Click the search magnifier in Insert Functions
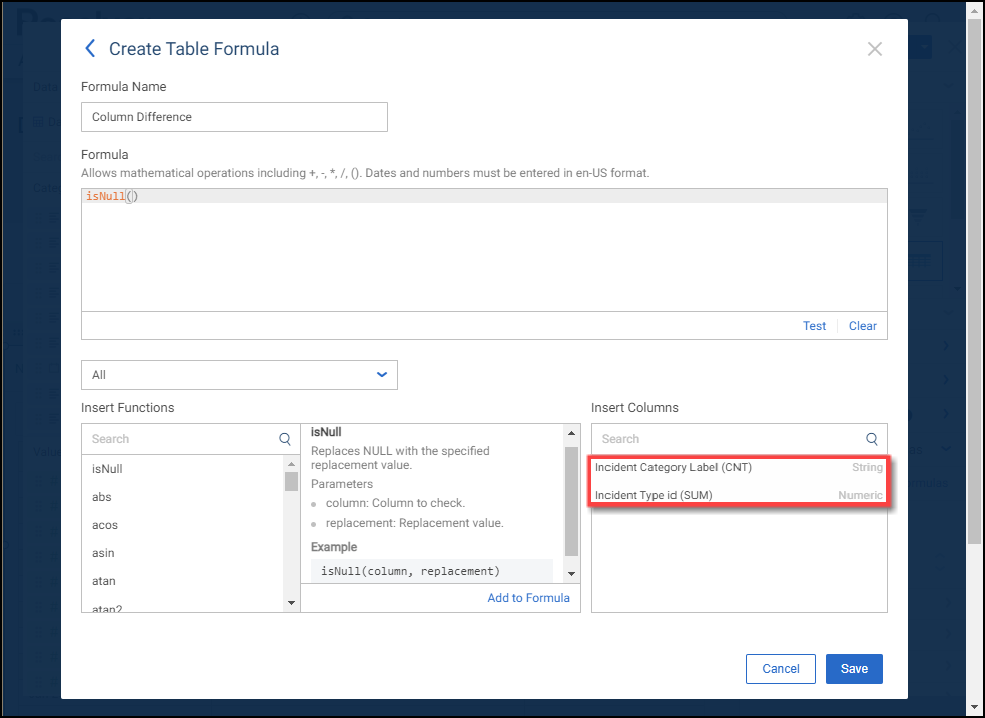The height and width of the screenshot is (718, 985). 285,439
